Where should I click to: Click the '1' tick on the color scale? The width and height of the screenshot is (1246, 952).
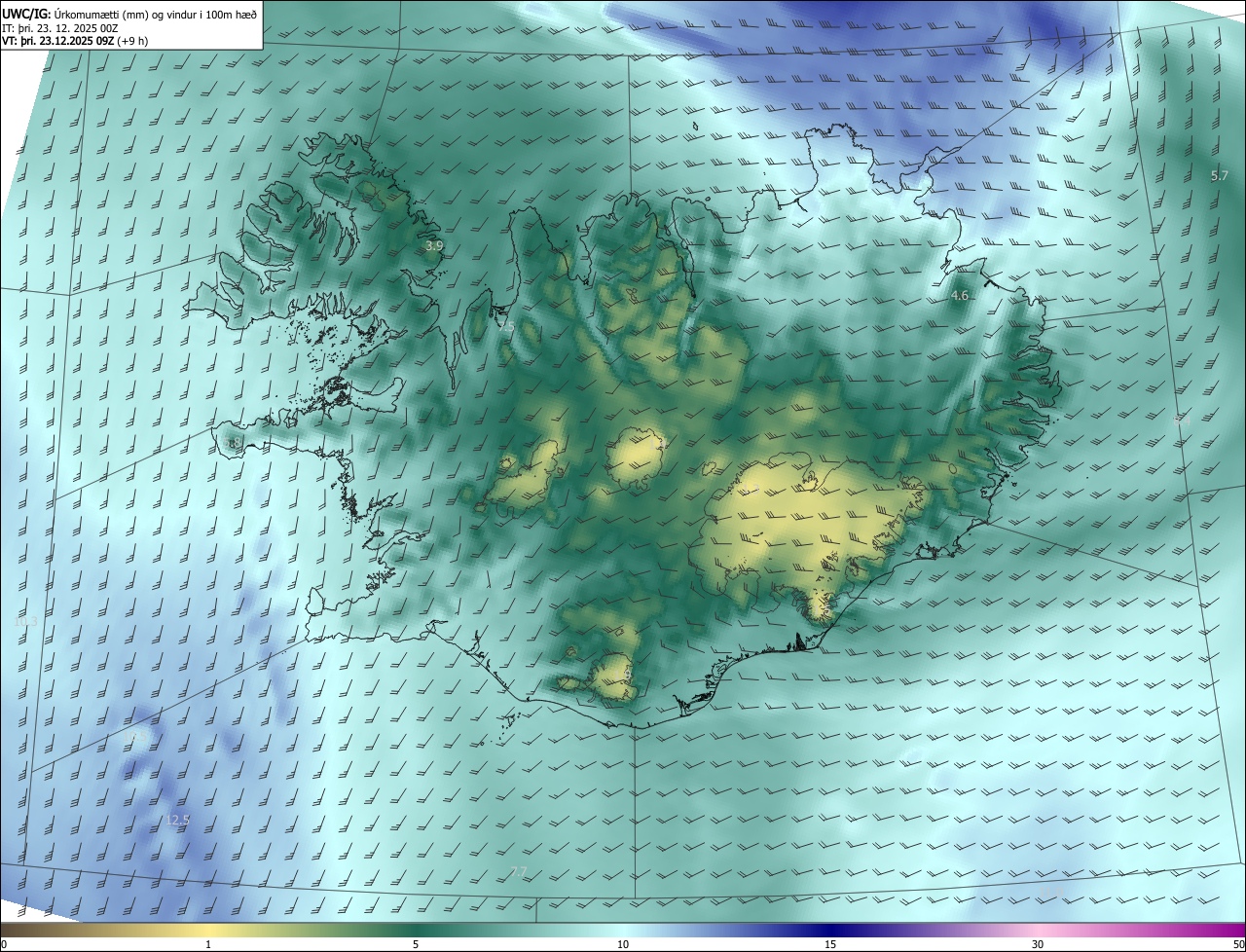click(x=209, y=944)
